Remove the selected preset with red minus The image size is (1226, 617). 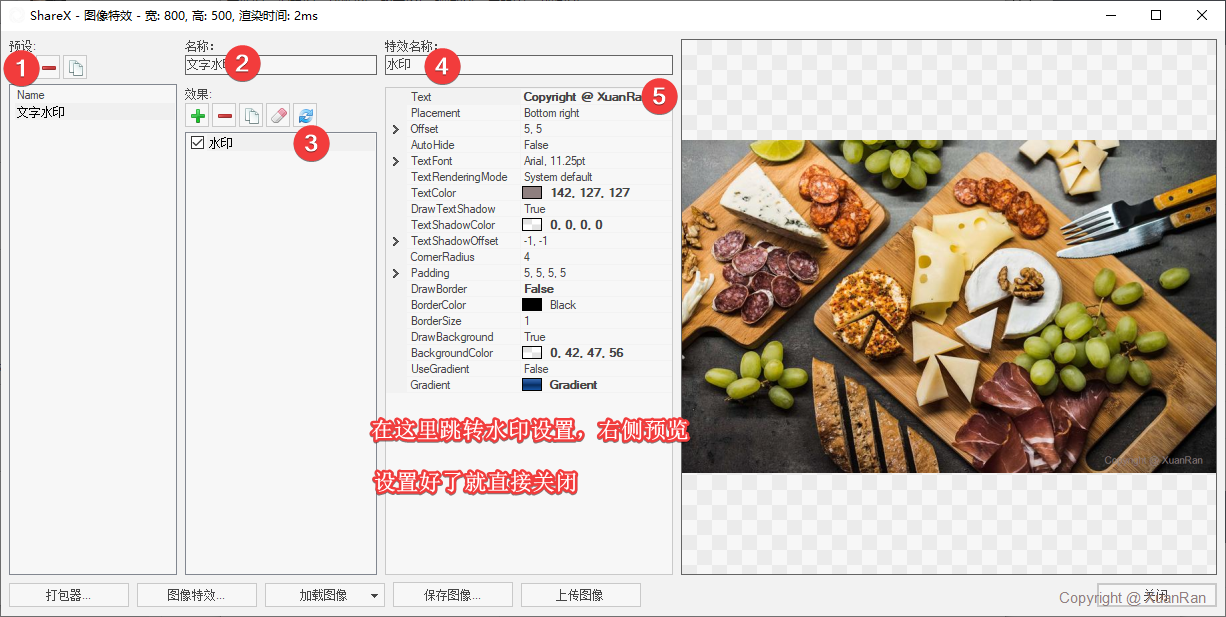click(x=49, y=67)
